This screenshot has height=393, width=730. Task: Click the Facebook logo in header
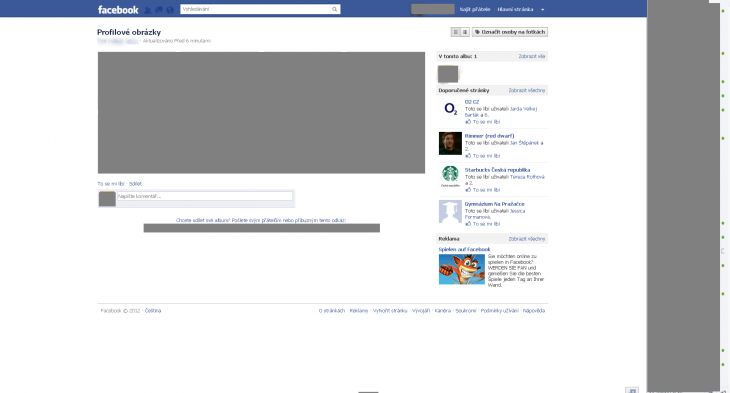(x=118, y=9)
